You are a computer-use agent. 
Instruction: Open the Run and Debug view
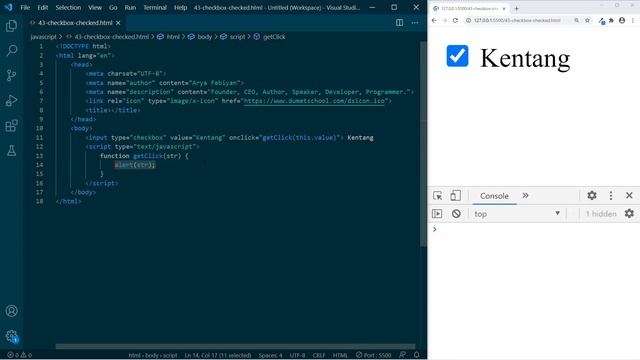[11, 100]
